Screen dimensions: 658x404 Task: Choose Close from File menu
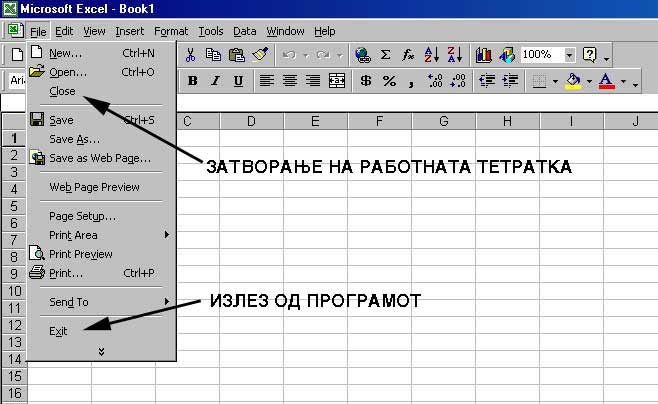pyautogui.click(x=101, y=91)
